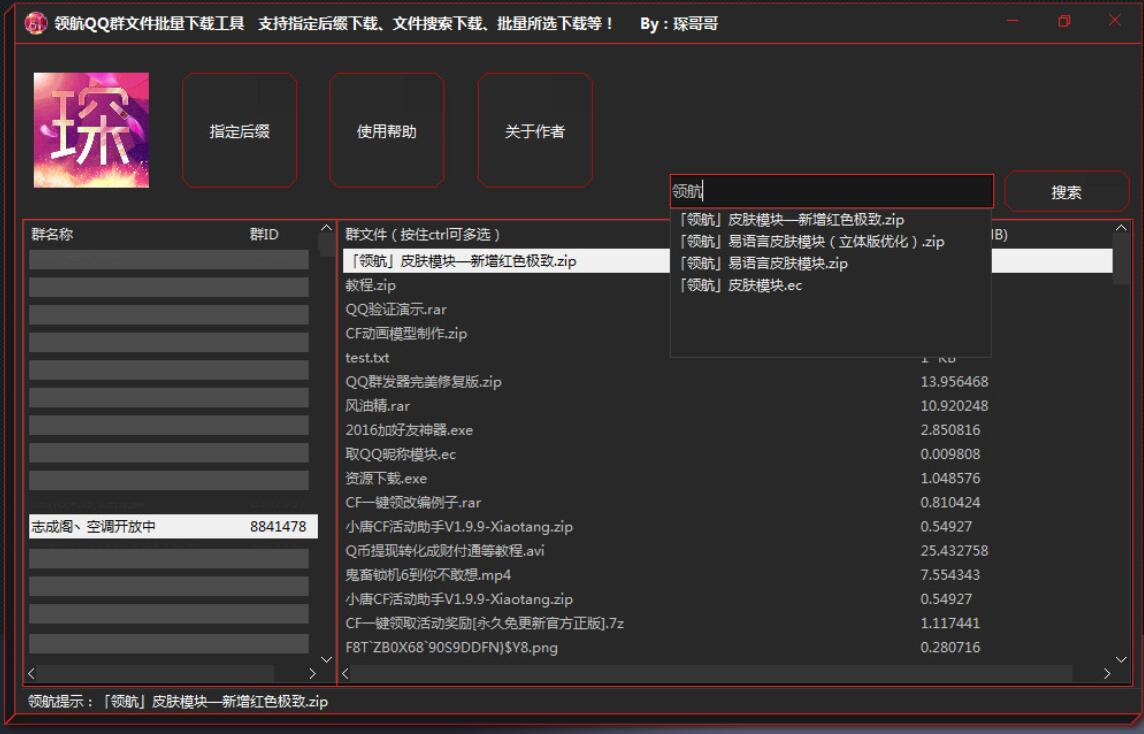Screen dimensions: 1144x734
Task: Focus the search input containing 领航
Action: click(830, 191)
